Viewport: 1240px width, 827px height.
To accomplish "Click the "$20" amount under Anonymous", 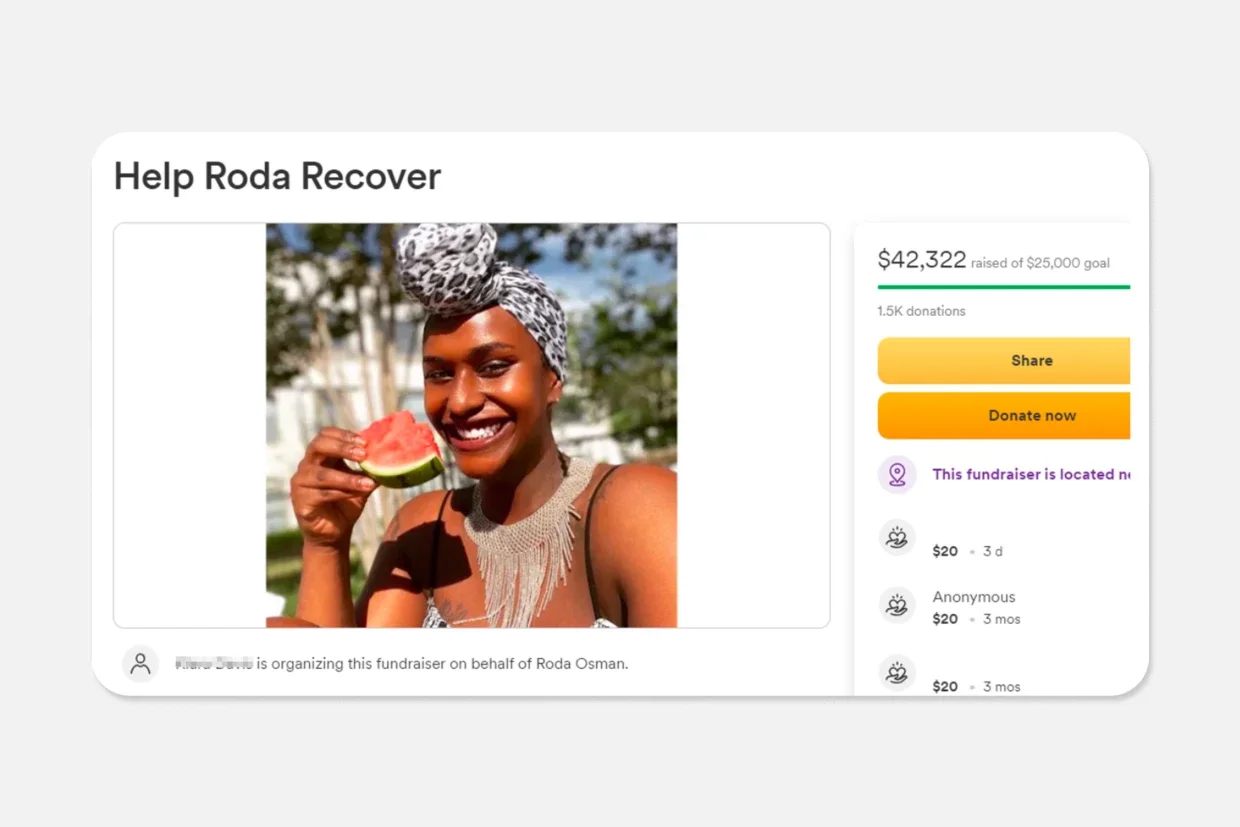I will tap(945, 619).
